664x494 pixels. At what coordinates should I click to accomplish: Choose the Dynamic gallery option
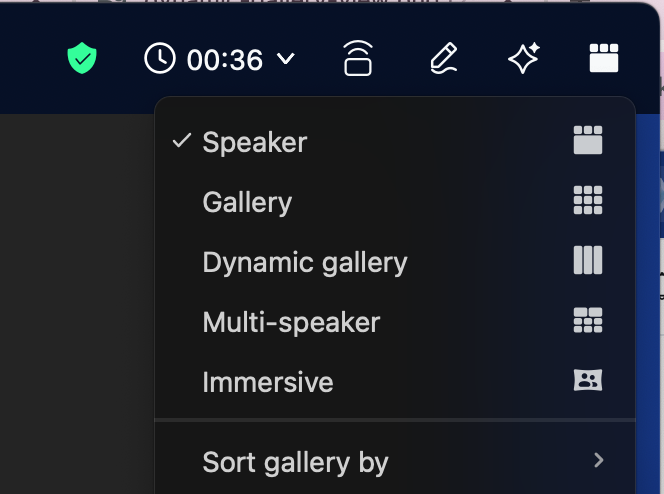click(x=305, y=262)
